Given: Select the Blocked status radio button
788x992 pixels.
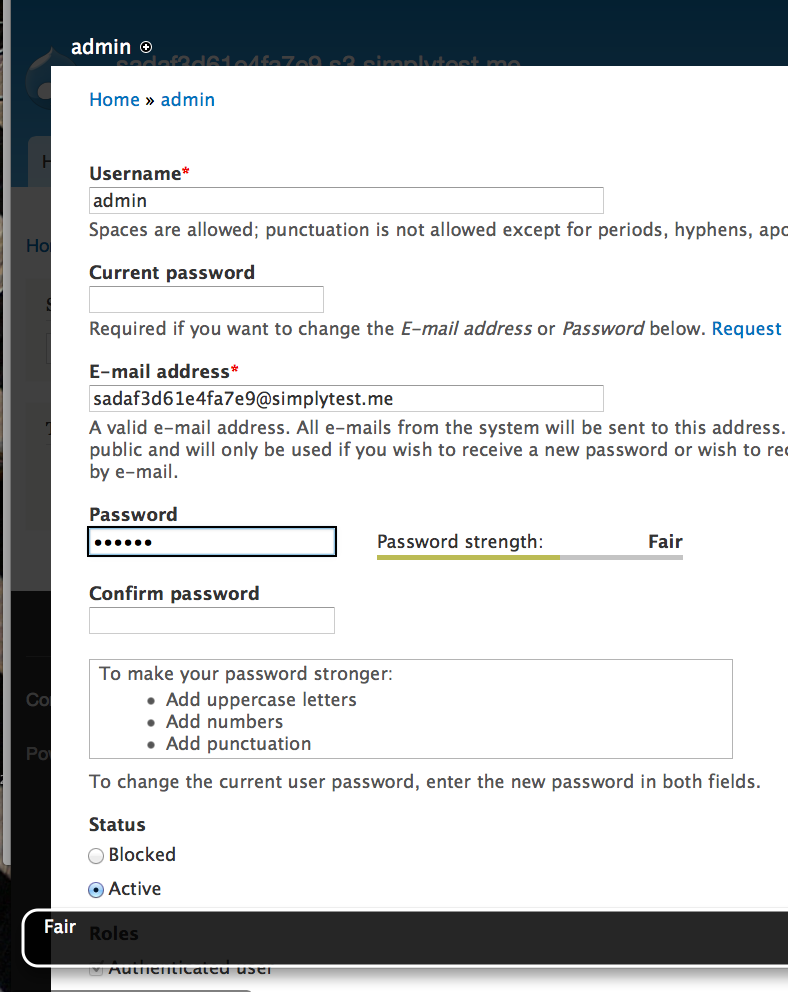Looking at the screenshot, I should coord(96,855).
